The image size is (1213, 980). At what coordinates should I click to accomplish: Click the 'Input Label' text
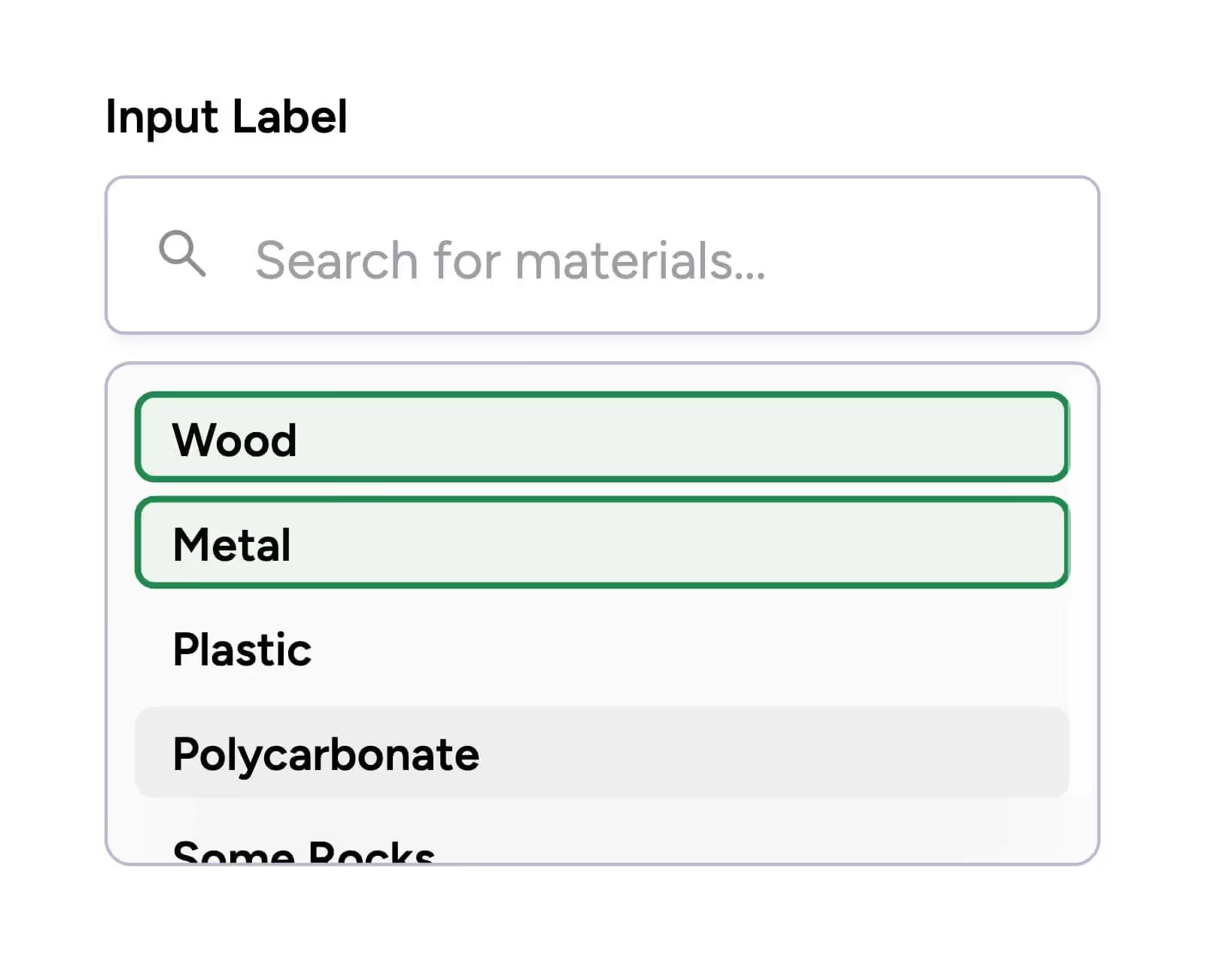click(226, 117)
